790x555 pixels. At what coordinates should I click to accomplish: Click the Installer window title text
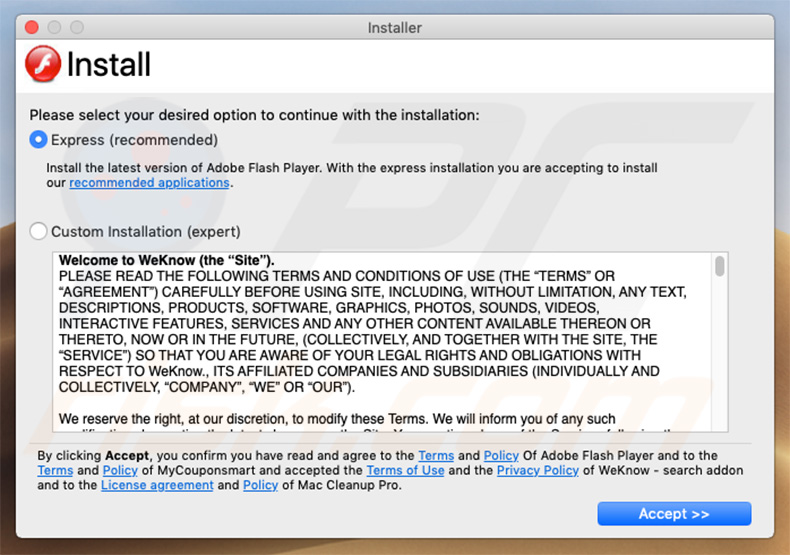tap(395, 27)
